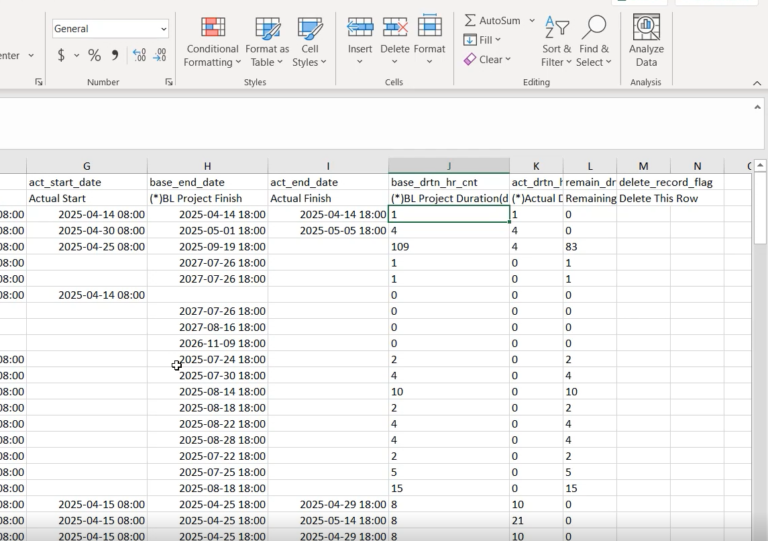The height and width of the screenshot is (541, 768).
Task: Open the accounting format dropdown arrow
Action: coord(76,55)
